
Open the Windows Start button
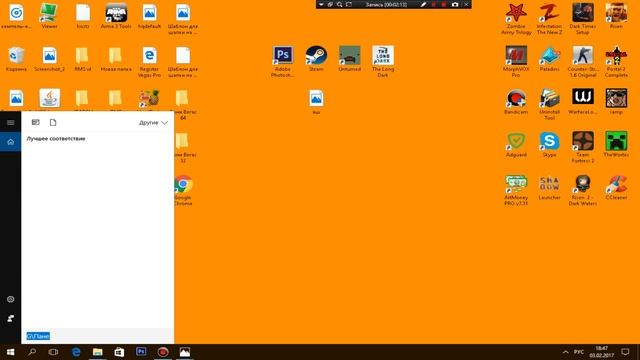(x=11, y=352)
